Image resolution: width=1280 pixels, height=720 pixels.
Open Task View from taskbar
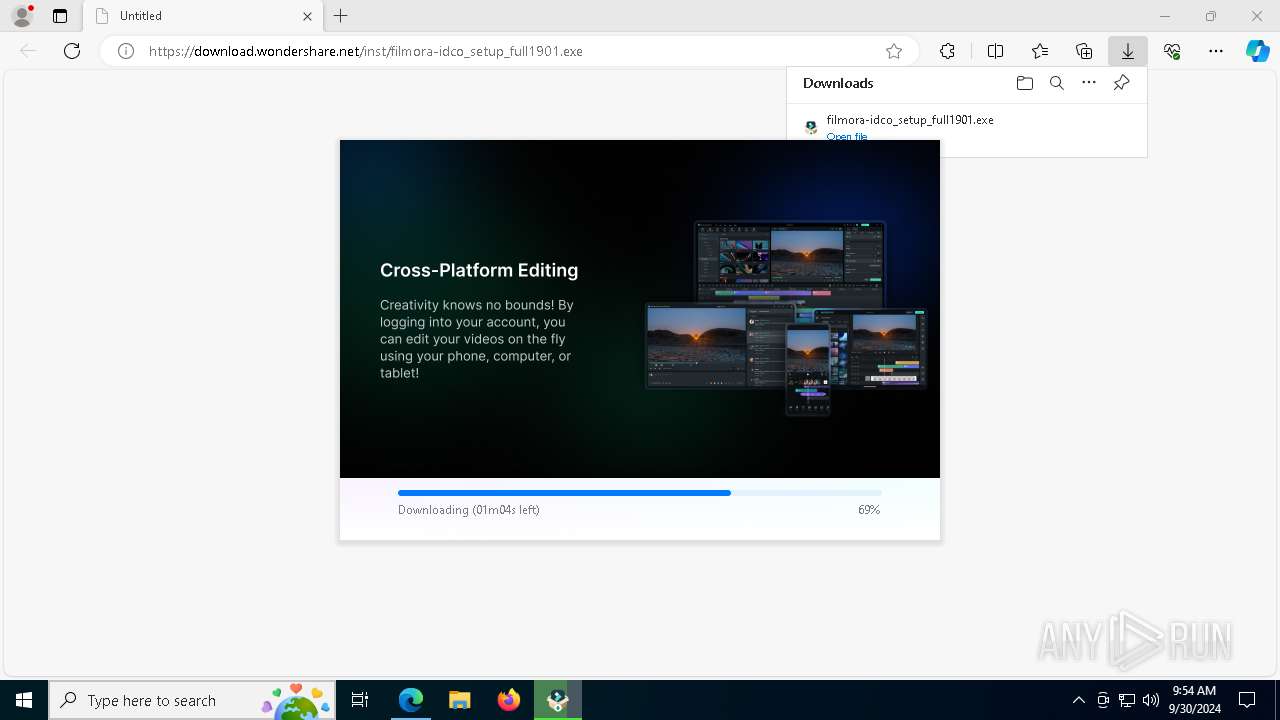pos(360,700)
